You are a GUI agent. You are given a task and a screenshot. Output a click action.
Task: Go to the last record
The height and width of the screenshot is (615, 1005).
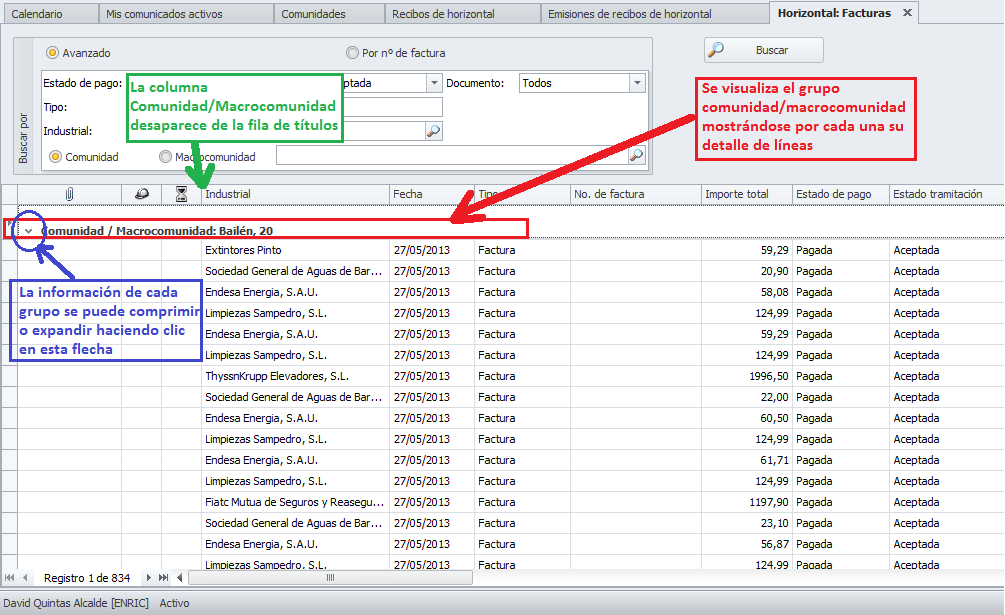click(x=163, y=578)
